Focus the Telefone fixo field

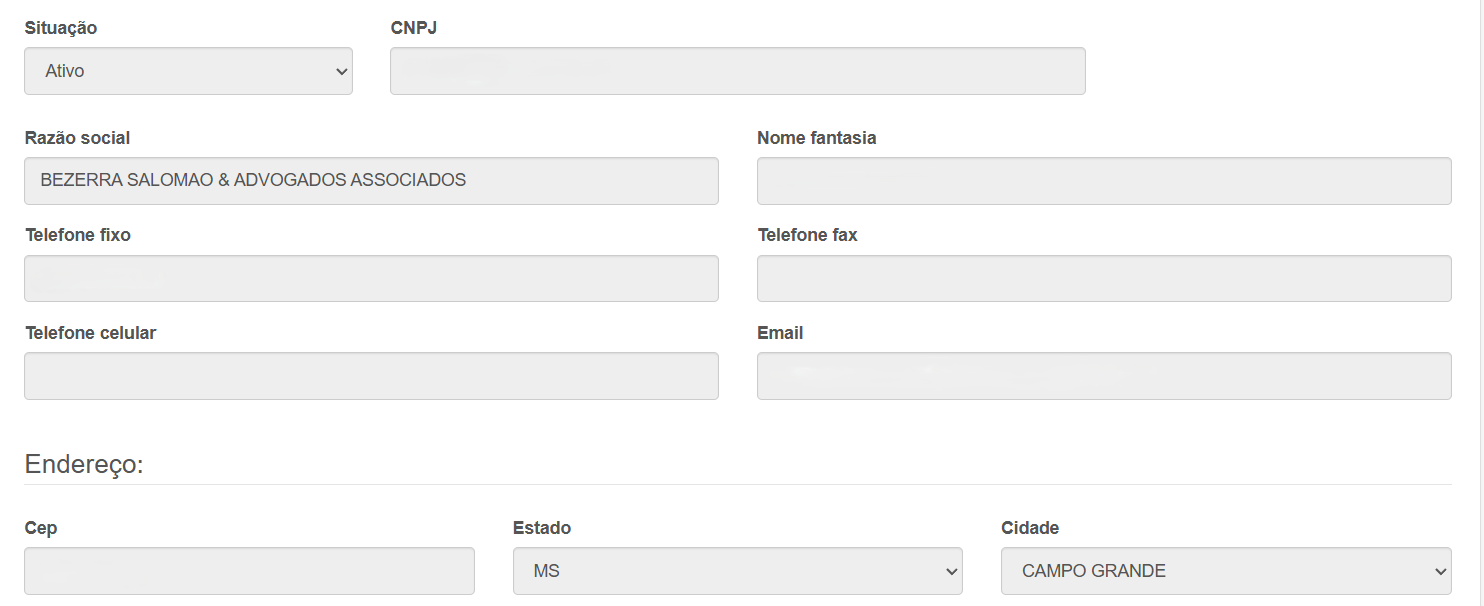[x=370, y=278]
